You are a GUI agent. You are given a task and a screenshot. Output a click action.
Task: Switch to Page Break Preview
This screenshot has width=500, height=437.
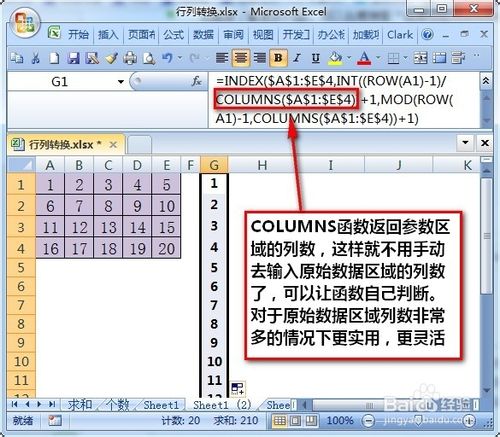click(311, 421)
